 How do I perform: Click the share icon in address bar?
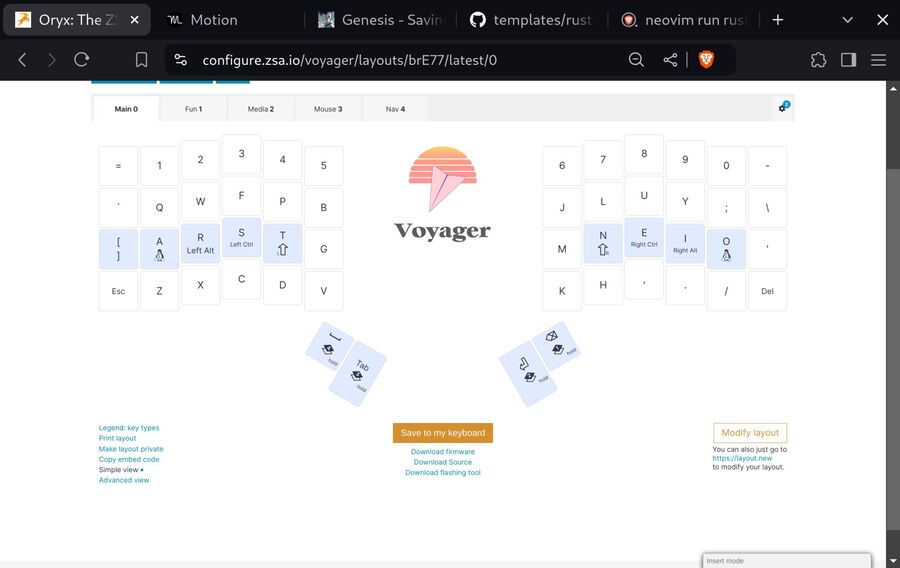(x=670, y=60)
